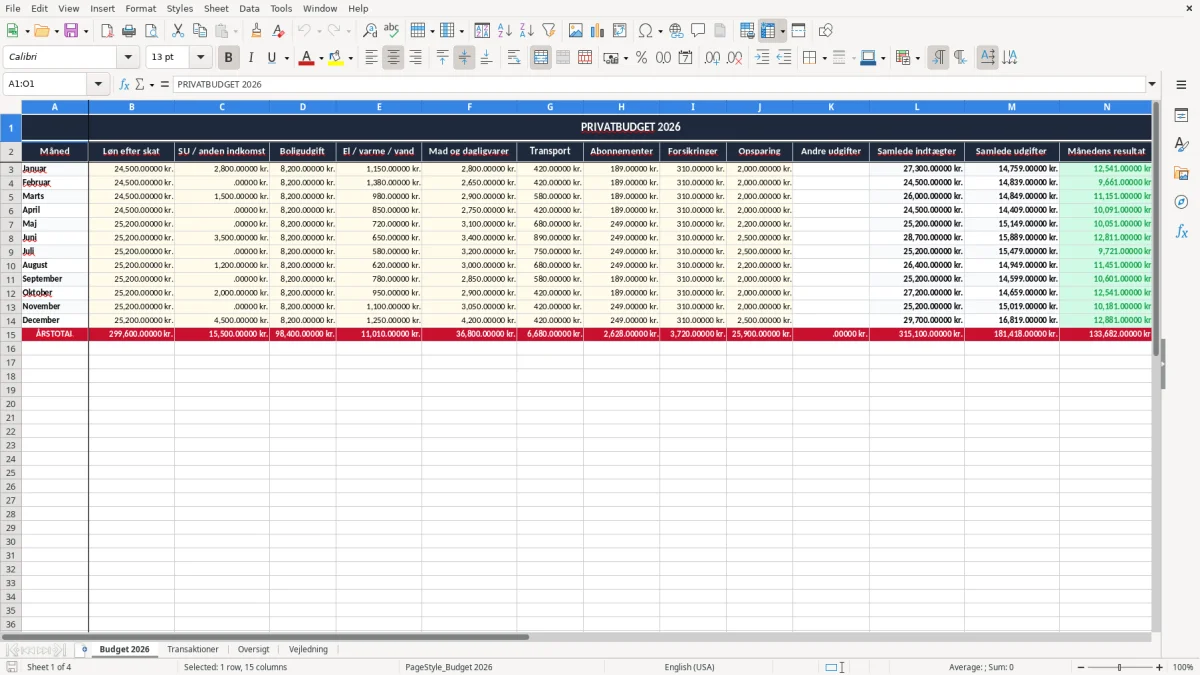Open Conditional Formatting dropdown arrow
This screenshot has width=1200, height=675.
pyautogui.click(x=917, y=58)
